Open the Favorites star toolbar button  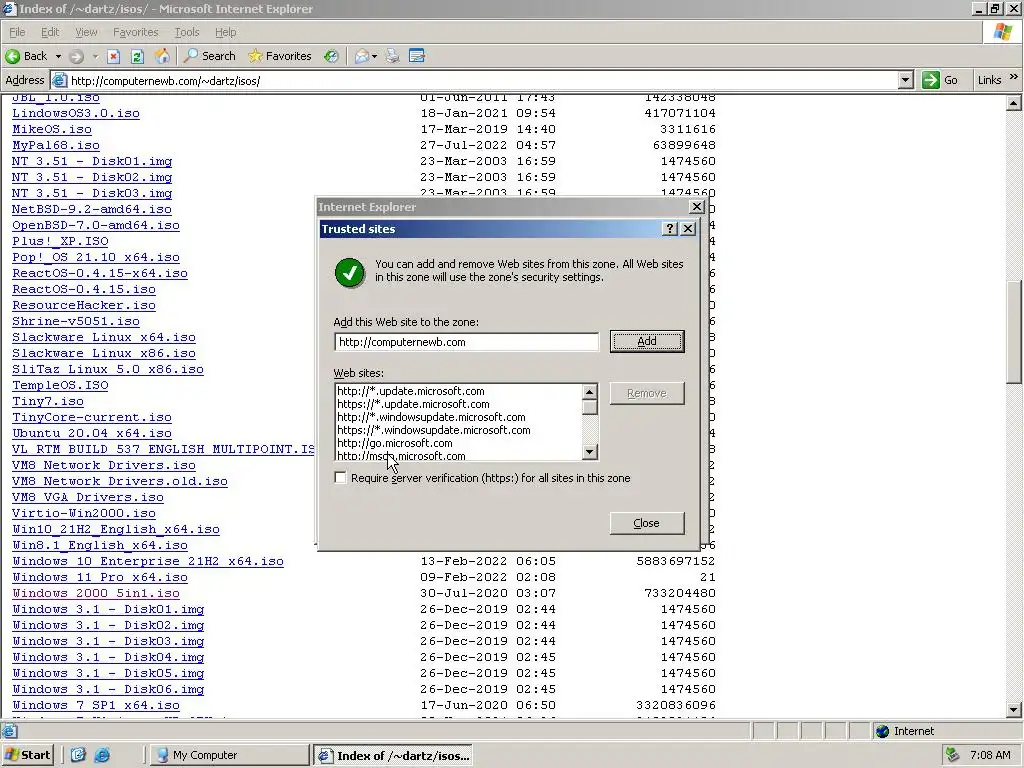(280, 56)
